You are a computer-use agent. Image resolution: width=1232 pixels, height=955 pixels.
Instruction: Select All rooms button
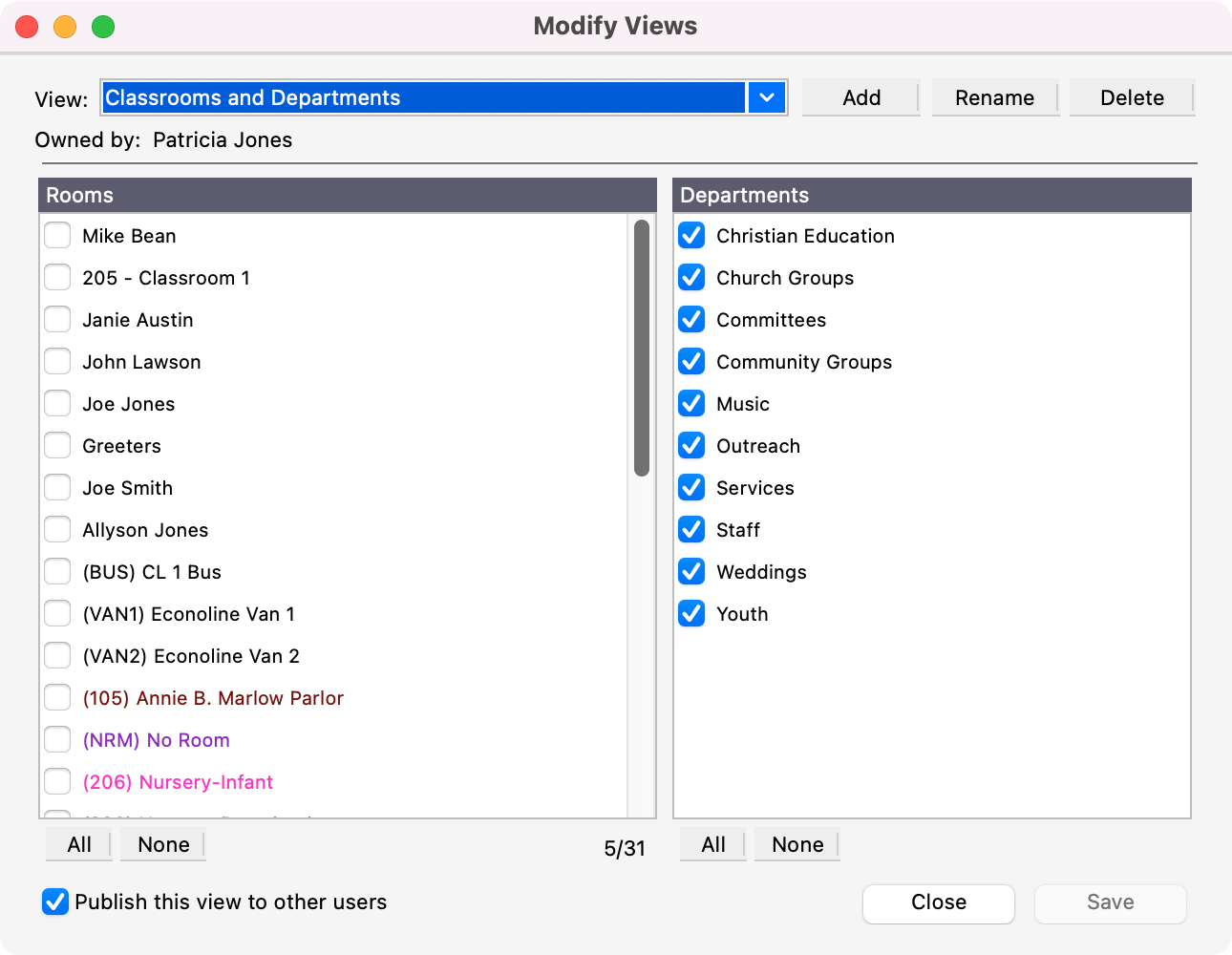79,845
